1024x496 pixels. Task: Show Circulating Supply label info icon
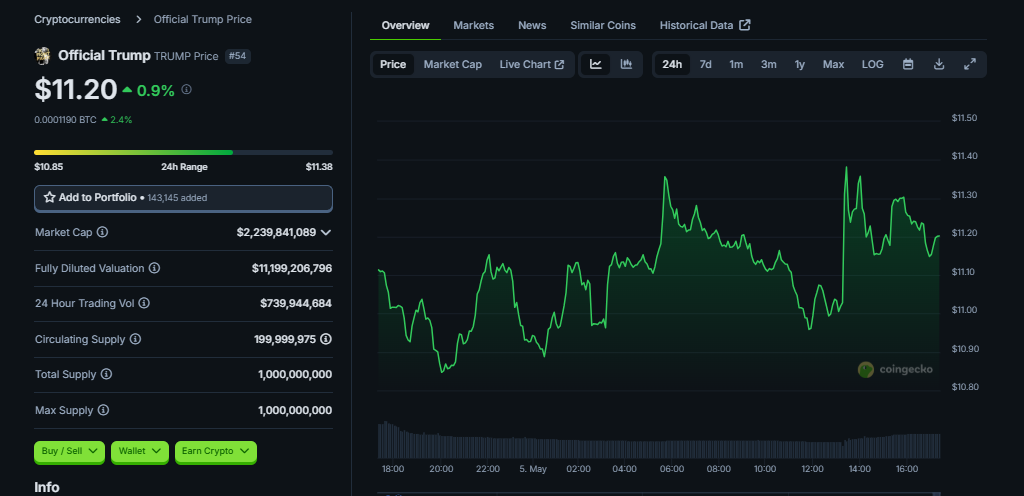135,339
